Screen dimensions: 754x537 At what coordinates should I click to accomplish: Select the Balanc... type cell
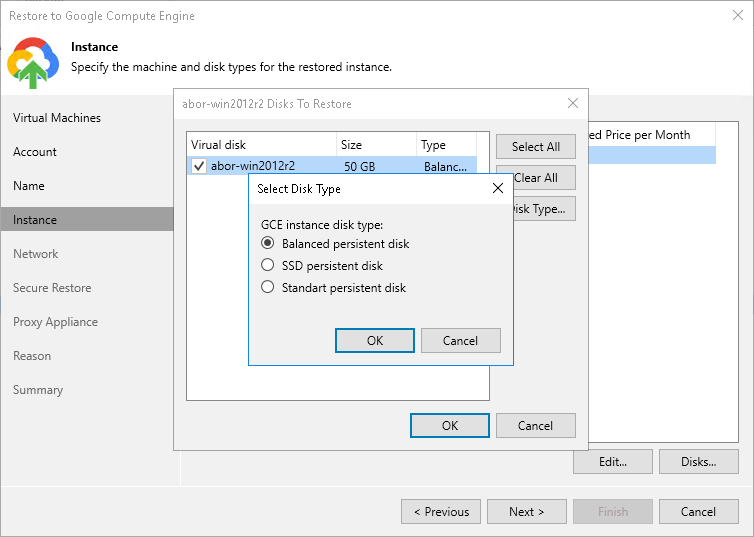point(445,166)
